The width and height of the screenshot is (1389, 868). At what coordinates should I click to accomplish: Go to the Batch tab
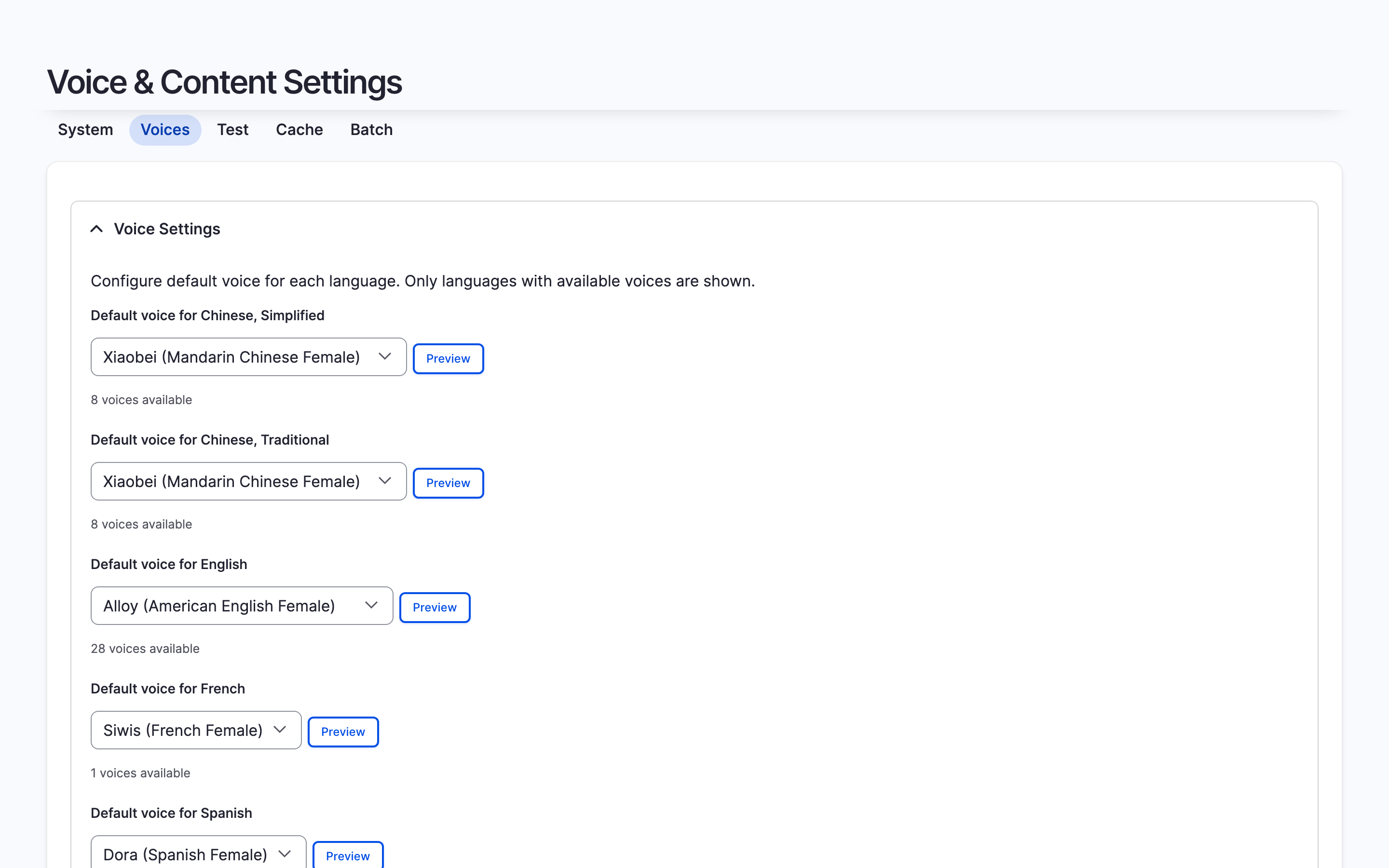click(372, 130)
